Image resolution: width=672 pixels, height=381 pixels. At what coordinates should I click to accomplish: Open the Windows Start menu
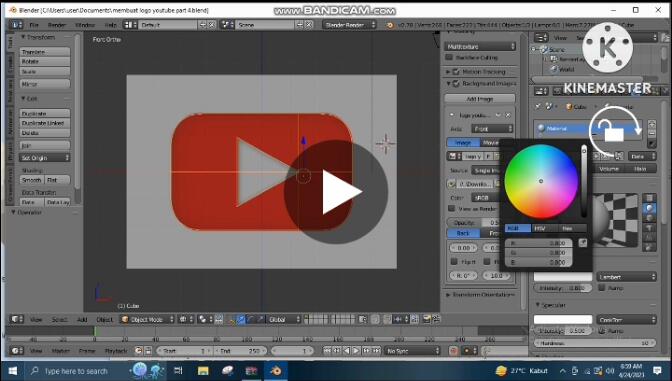coord(12,371)
